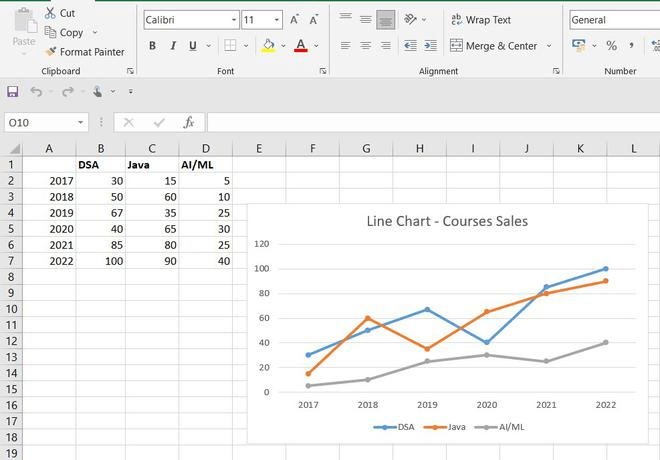The width and height of the screenshot is (660, 460).
Task: Click Accounting Number Format icon
Action: pyautogui.click(x=579, y=45)
